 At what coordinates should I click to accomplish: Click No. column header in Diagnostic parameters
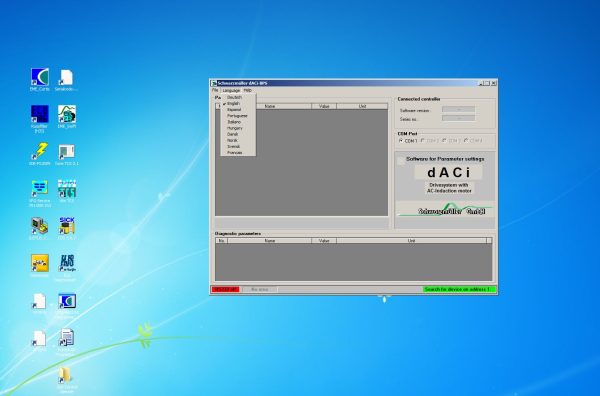click(x=222, y=241)
